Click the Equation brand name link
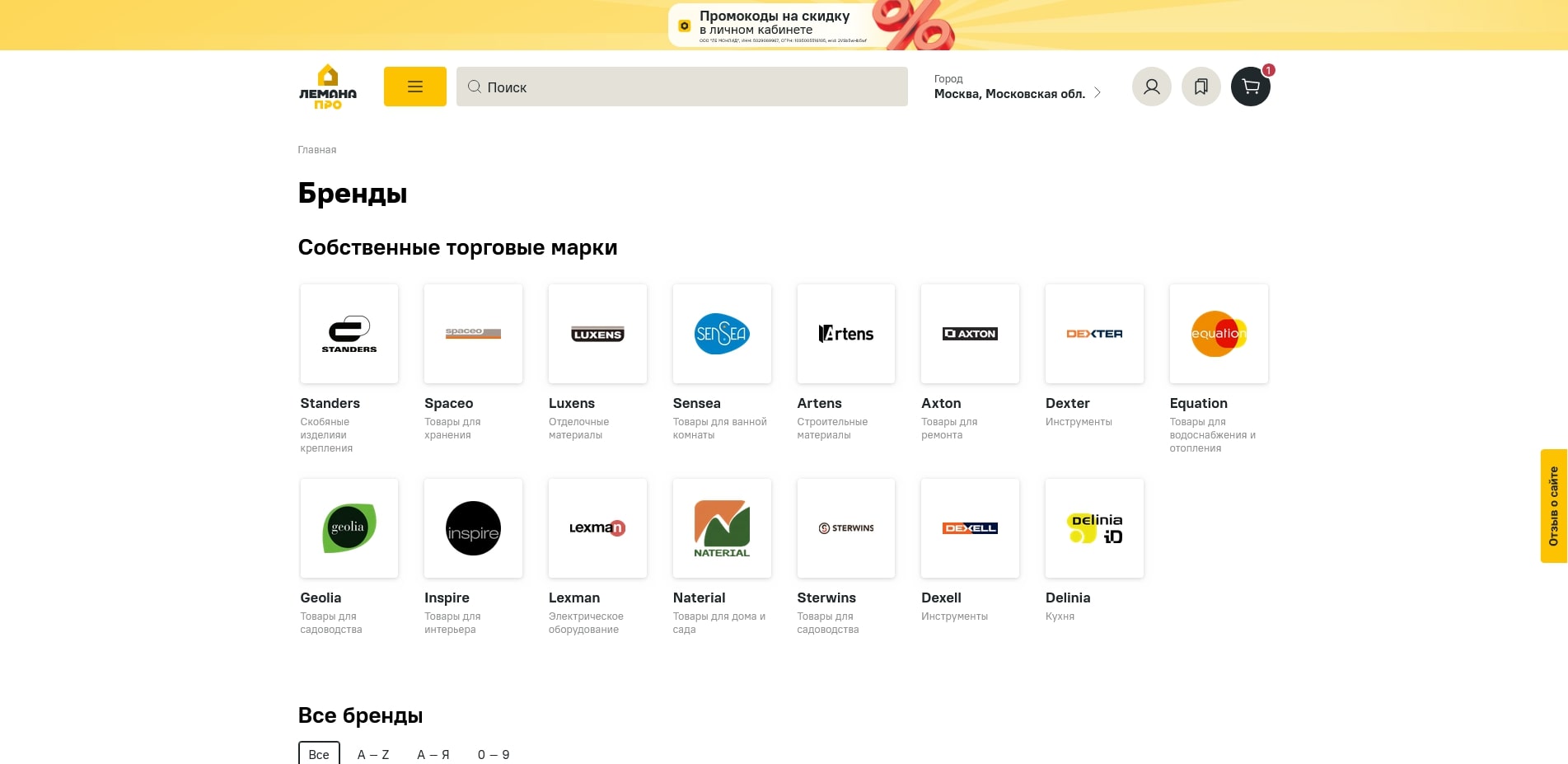Screen dimensions: 1568x764 click(x=1199, y=403)
